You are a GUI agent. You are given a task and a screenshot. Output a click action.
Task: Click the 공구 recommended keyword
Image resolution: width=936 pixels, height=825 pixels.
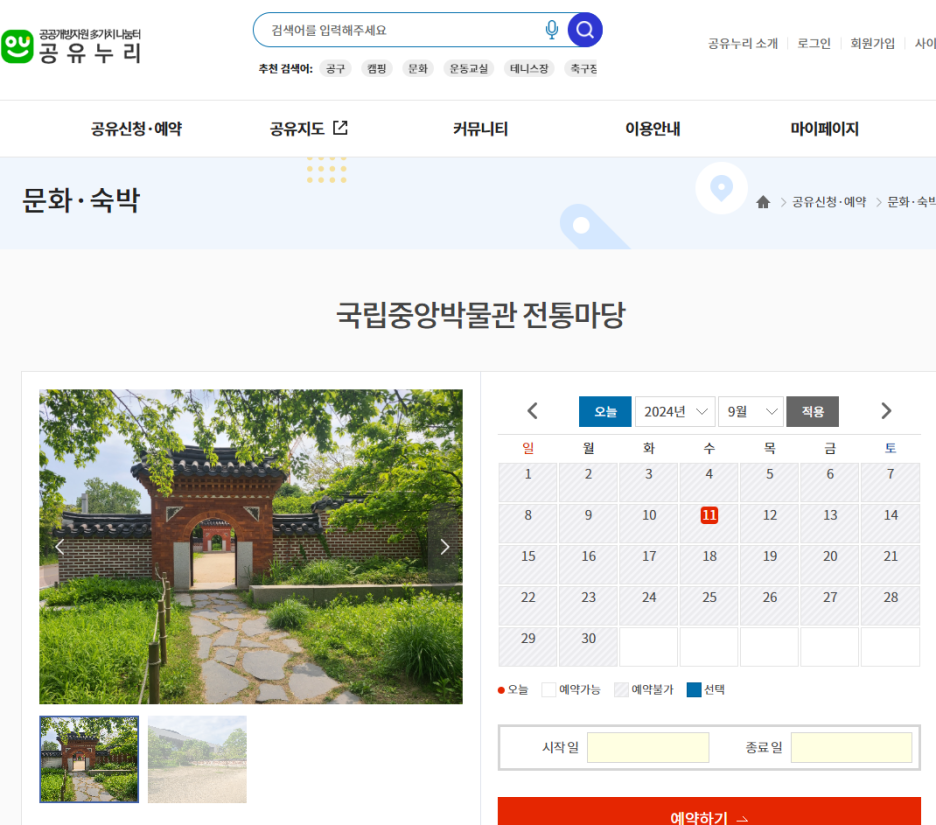click(x=335, y=69)
